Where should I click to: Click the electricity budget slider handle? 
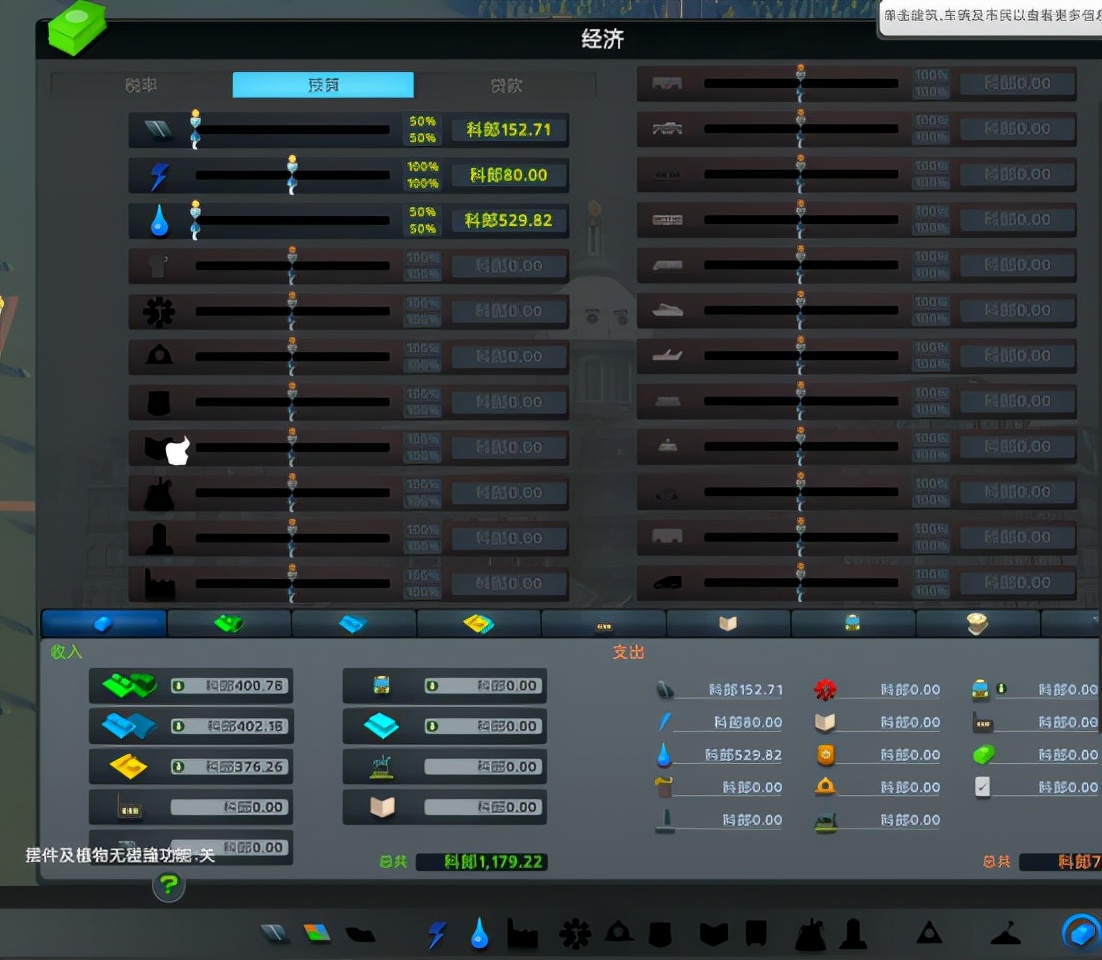click(292, 175)
